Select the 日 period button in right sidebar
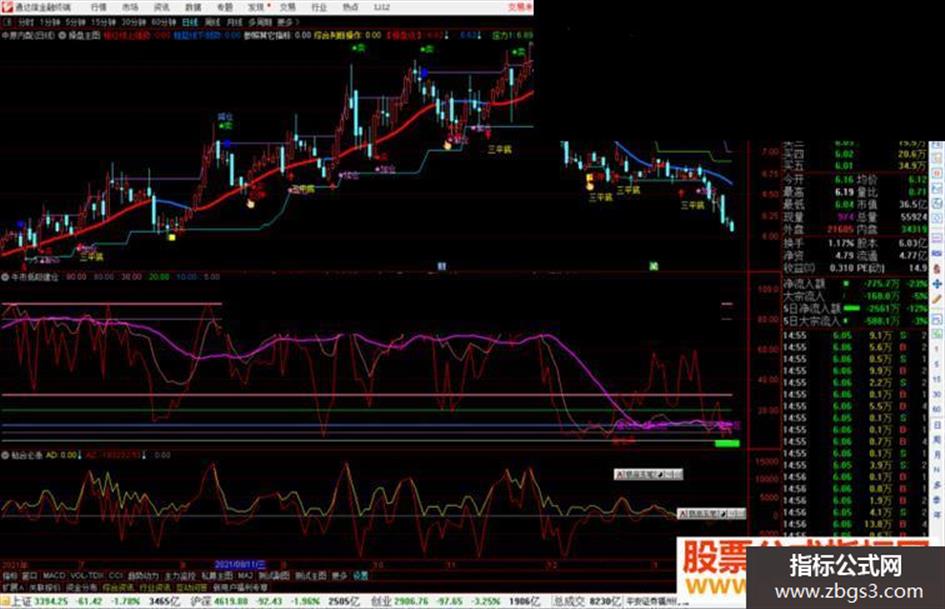Viewport: 945px width, 609px height. point(937,426)
